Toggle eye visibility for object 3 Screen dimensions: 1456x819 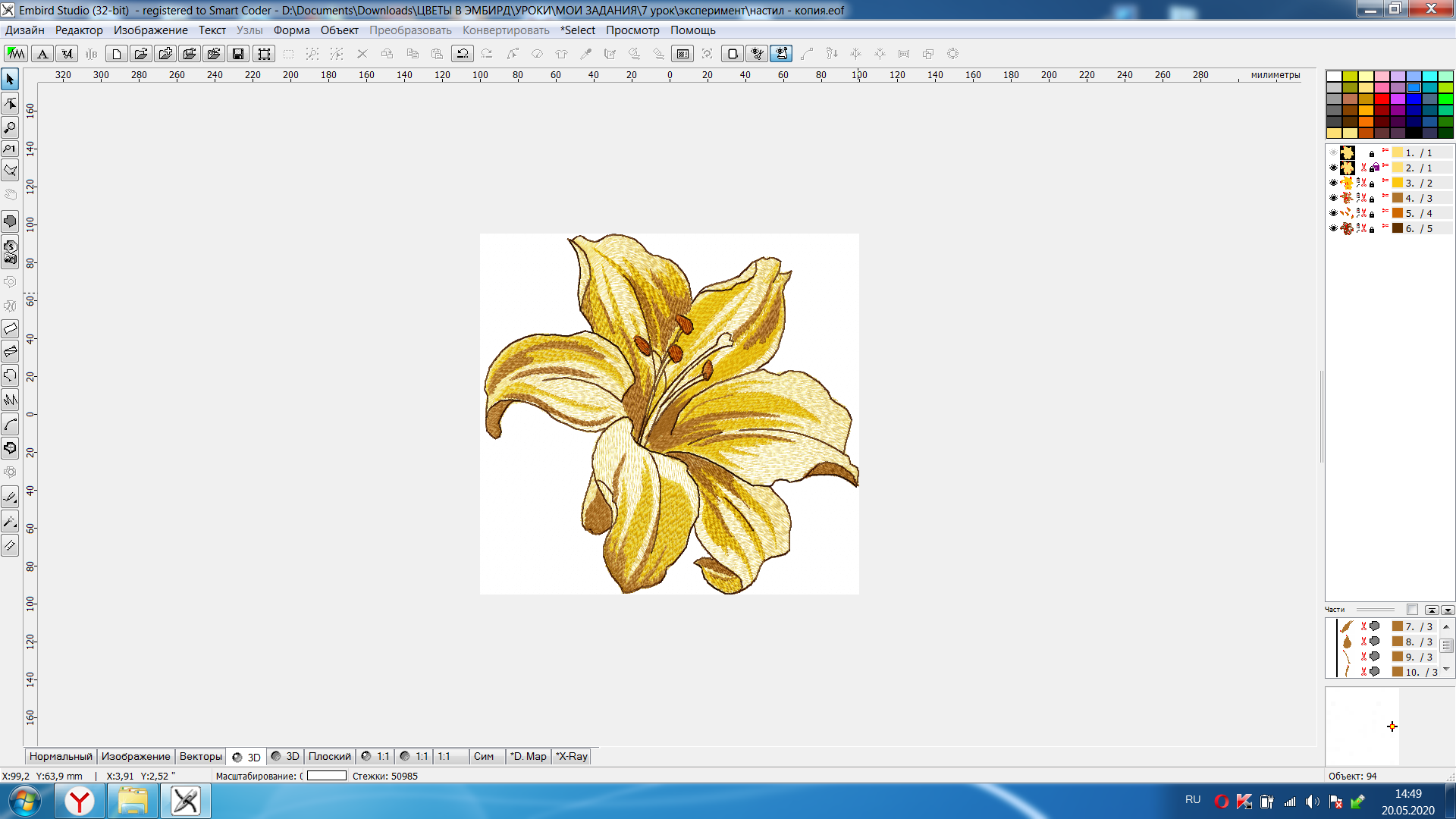(x=1333, y=183)
